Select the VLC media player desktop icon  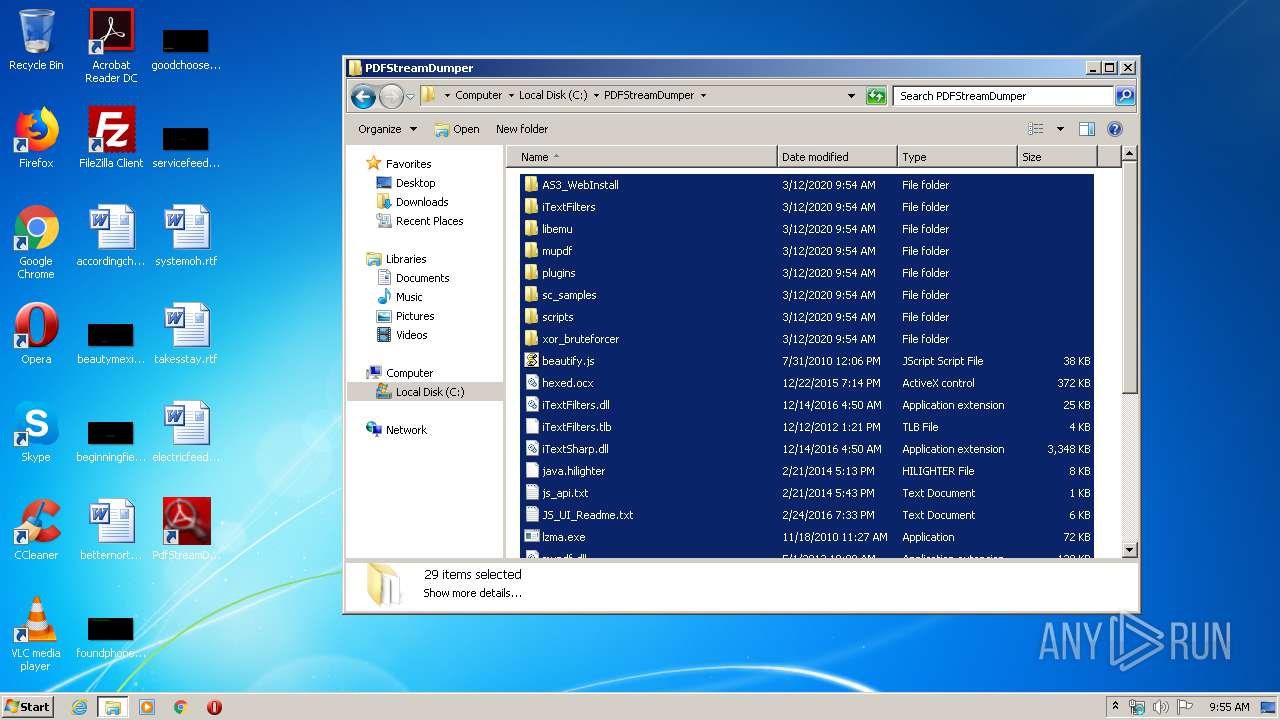[x=36, y=634]
